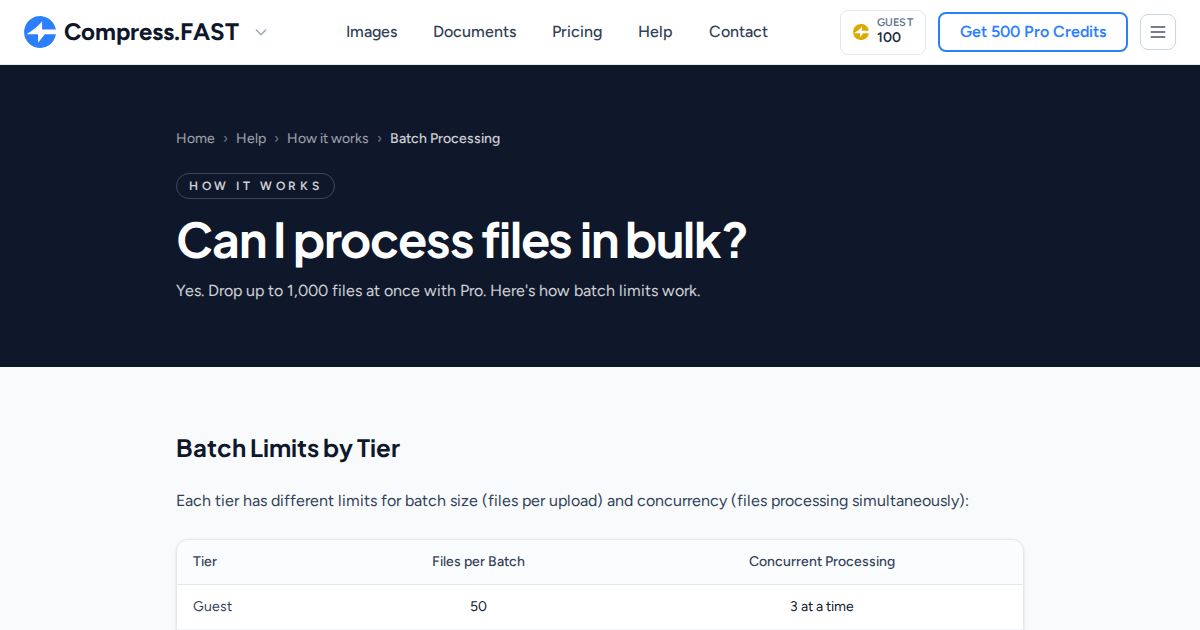Viewport: 1200px width, 630px height.
Task: Click the Compress.FAST lightning logo icon
Action: point(40,32)
